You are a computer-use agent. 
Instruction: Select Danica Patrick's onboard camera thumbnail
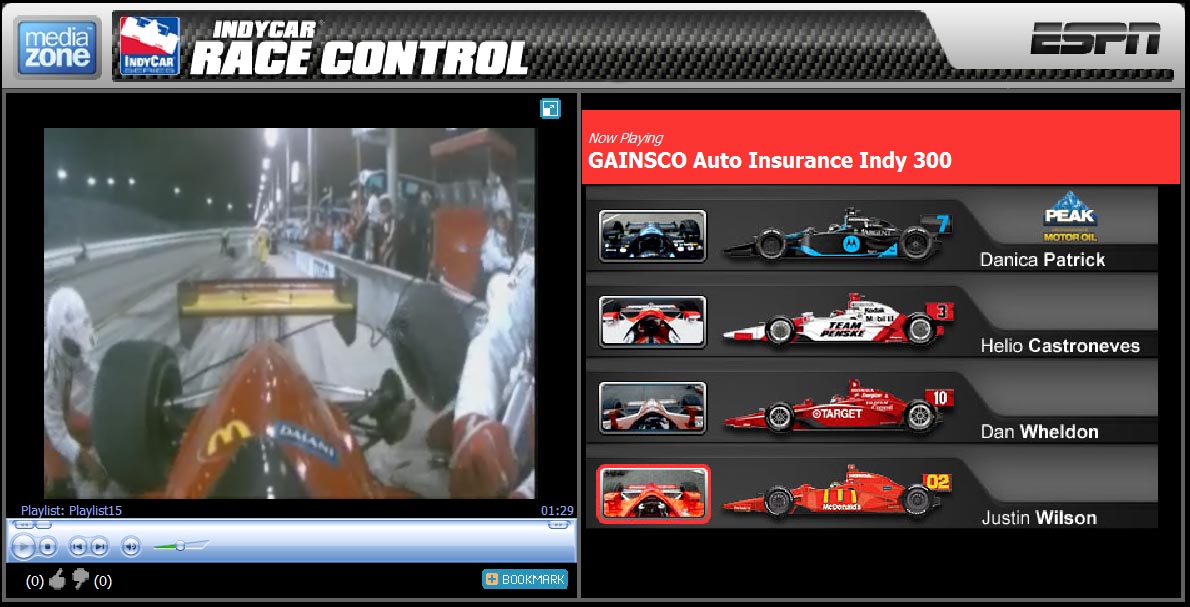coord(653,236)
